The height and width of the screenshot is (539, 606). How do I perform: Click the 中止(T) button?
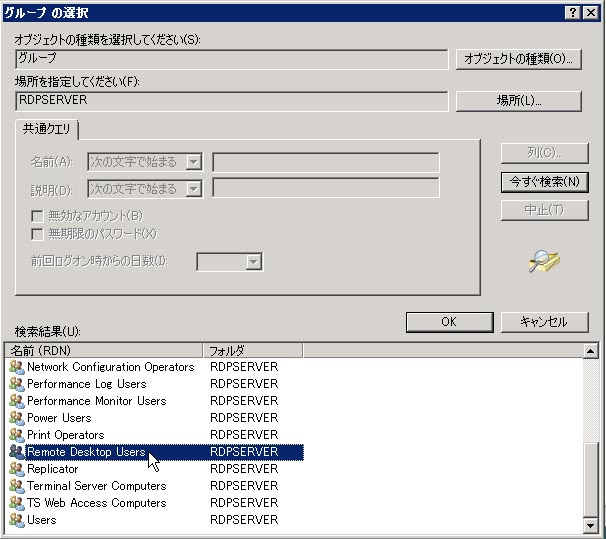tap(545, 210)
